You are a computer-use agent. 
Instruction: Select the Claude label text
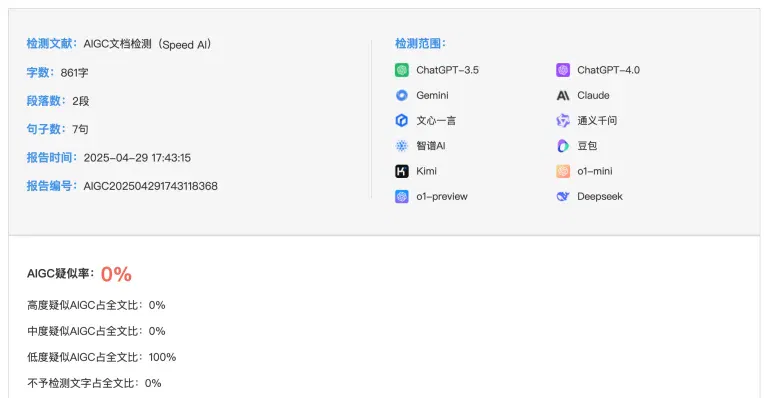click(x=593, y=95)
